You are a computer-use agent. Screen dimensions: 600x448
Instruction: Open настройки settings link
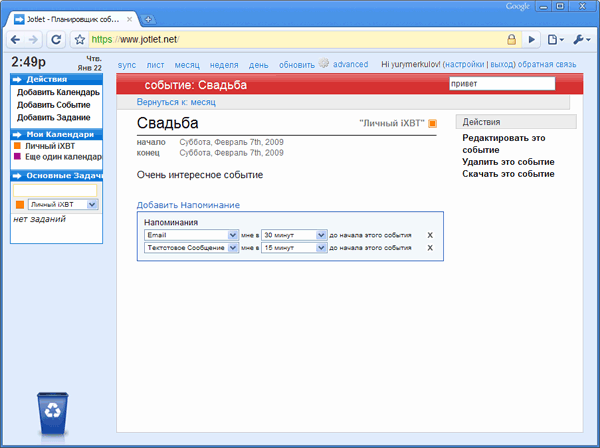[465, 64]
